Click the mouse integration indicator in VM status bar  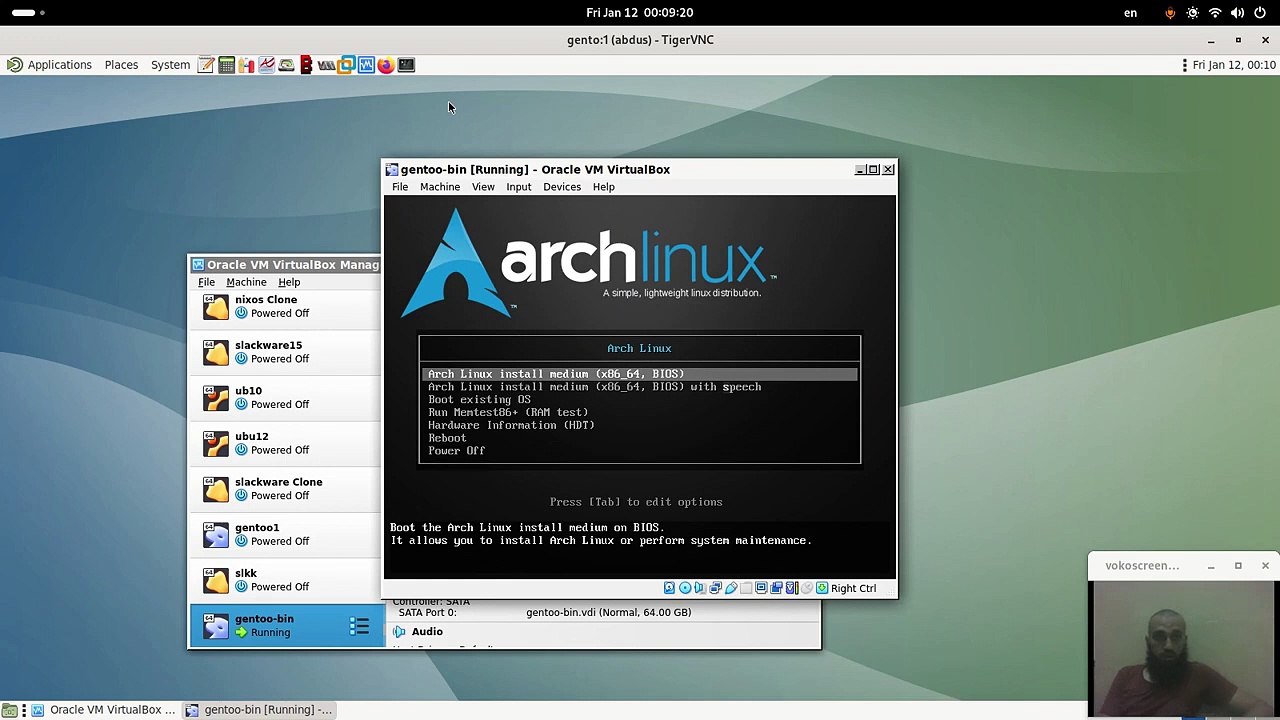click(x=807, y=588)
